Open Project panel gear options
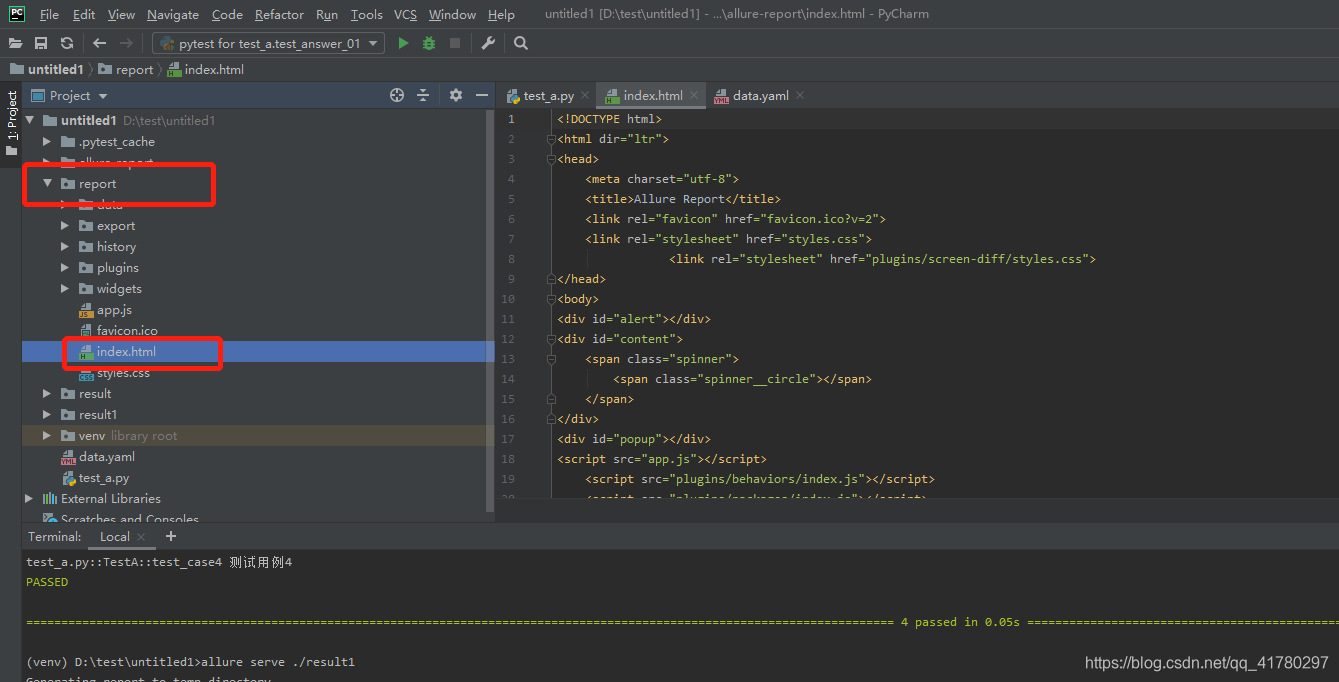 [x=456, y=95]
